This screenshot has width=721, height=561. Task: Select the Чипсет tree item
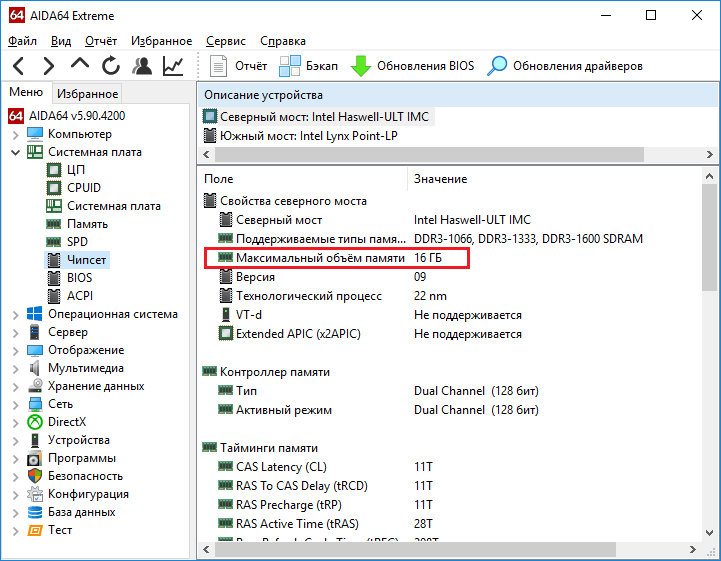click(x=77, y=260)
